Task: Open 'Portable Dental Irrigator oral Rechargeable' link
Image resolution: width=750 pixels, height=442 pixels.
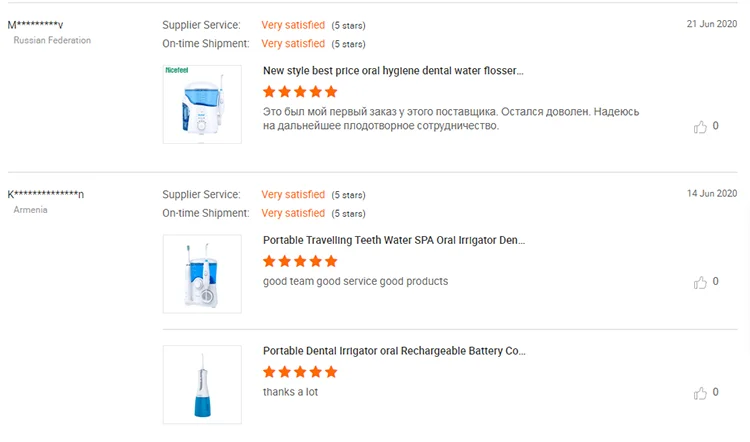Action: [393, 351]
